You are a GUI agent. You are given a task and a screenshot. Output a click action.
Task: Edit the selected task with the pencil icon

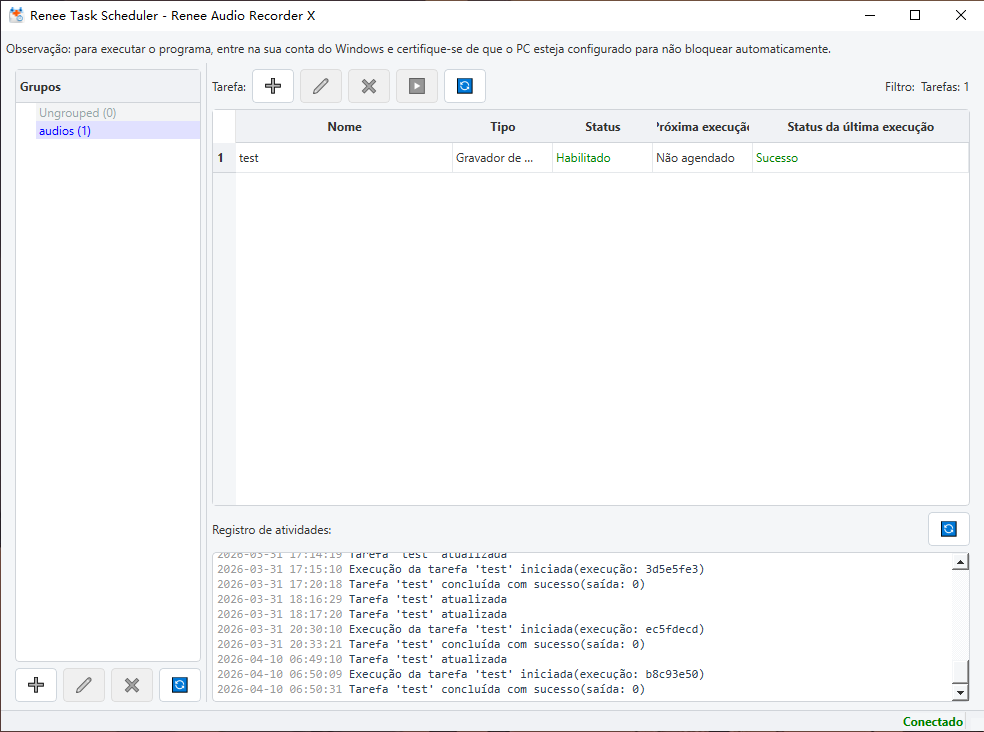[x=321, y=86]
